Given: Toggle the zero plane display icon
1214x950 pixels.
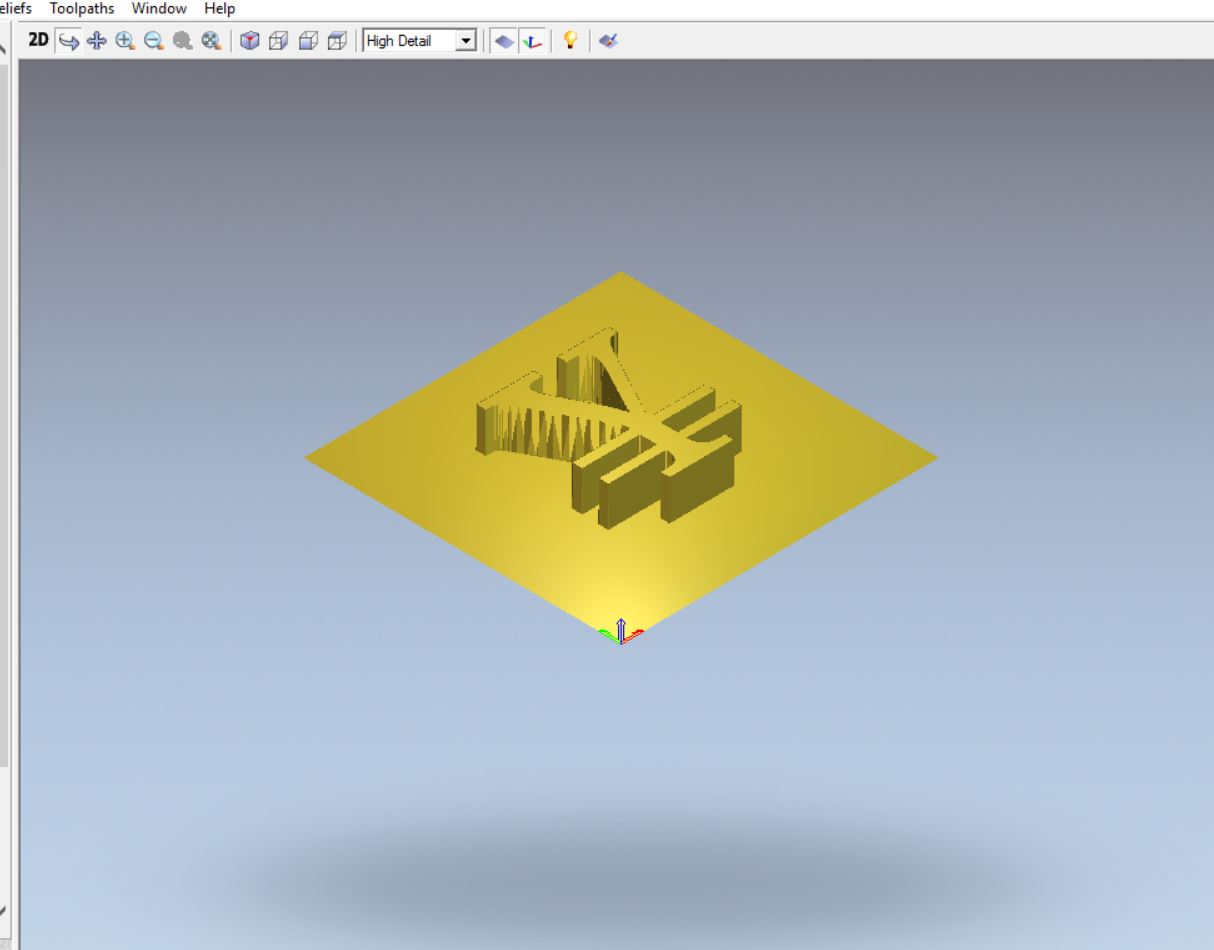Looking at the screenshot, I should click(x=505, y=41).
